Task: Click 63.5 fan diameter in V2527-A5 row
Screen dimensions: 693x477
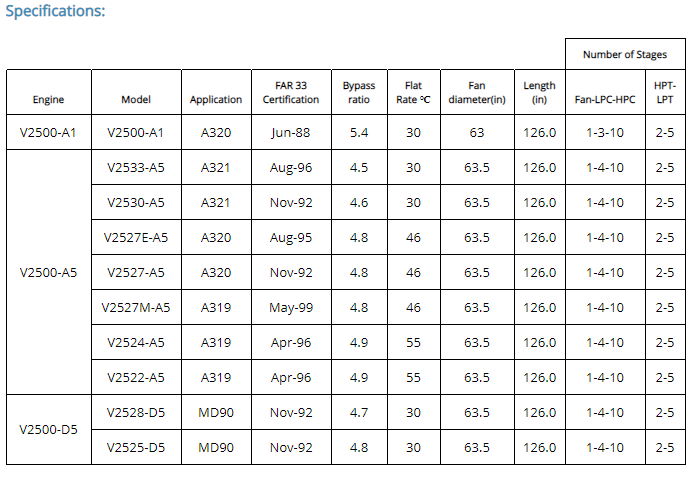Action: [477, 273]
